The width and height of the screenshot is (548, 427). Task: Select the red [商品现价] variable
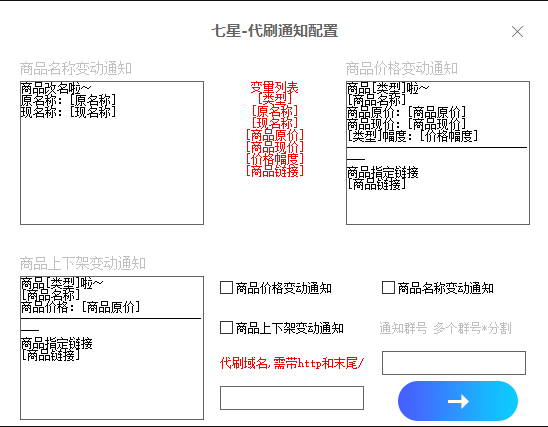coord(275,147)
